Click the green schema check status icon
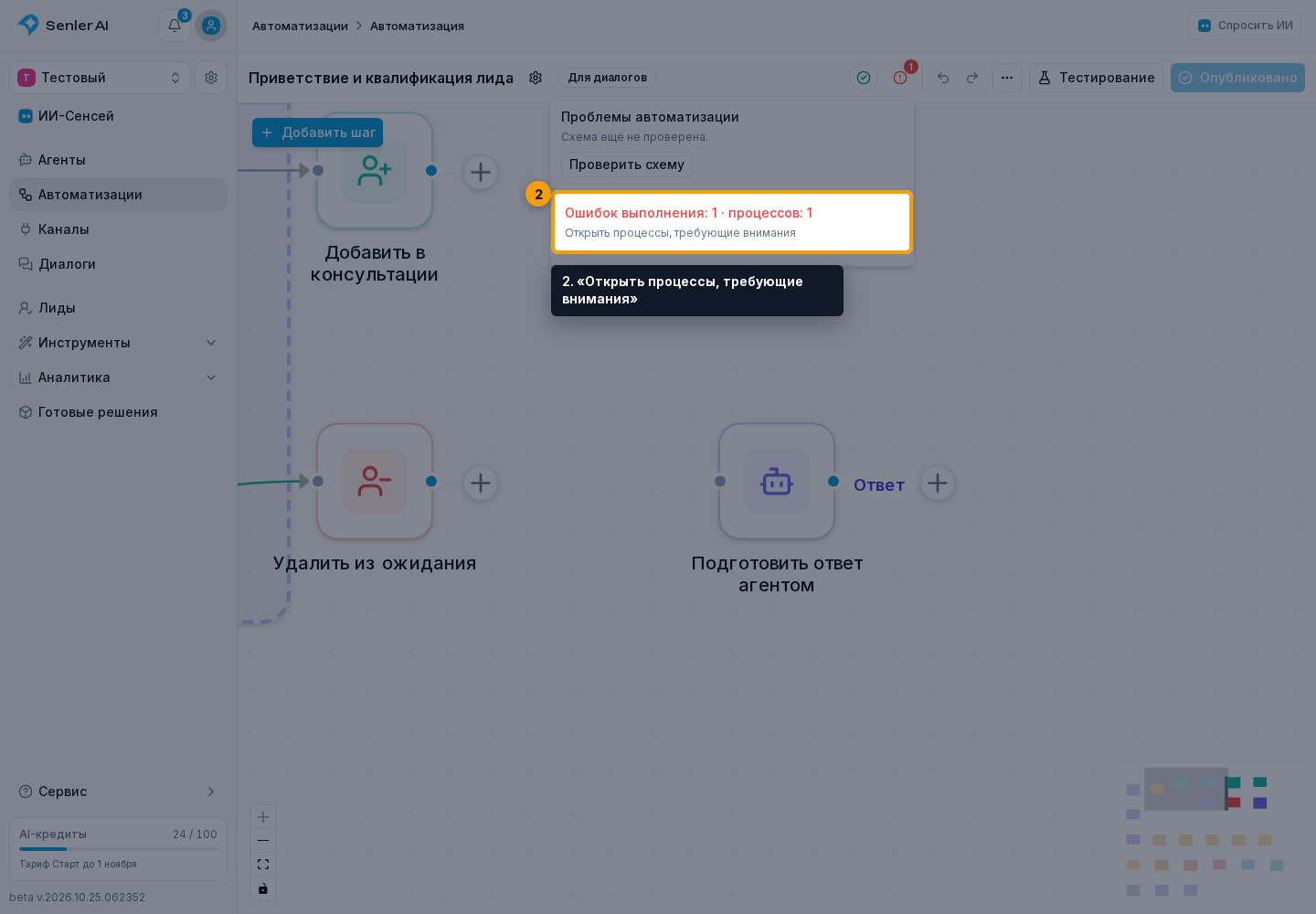 [864, 78]
